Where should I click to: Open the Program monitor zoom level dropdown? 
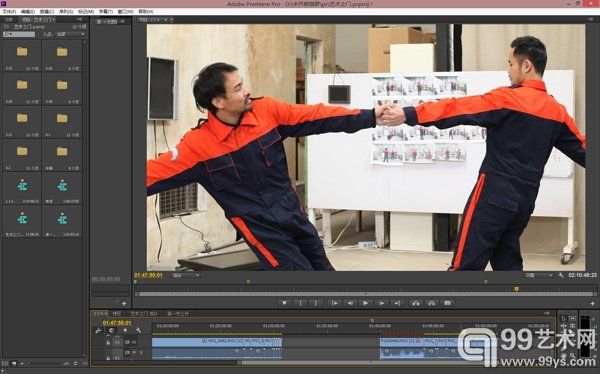(x=186, y=275)
